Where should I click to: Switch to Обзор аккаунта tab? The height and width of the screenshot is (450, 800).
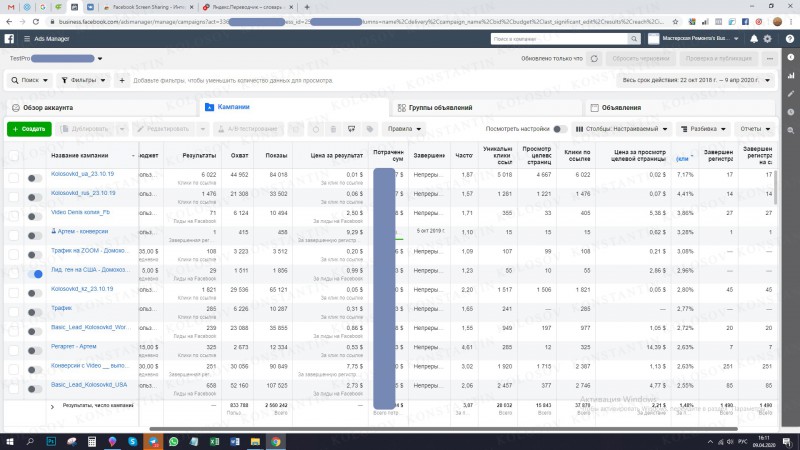101,108
